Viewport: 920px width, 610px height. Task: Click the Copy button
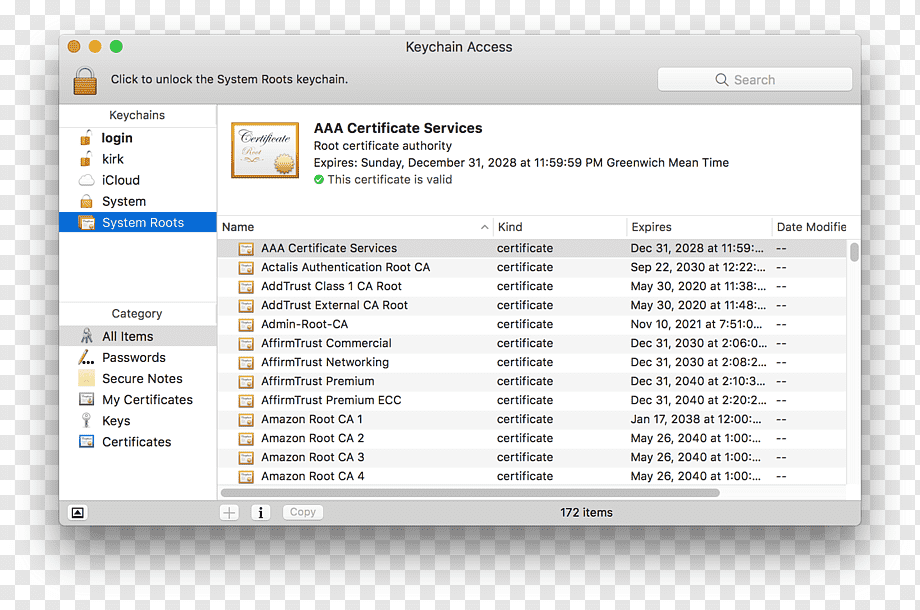pos(303,512)
